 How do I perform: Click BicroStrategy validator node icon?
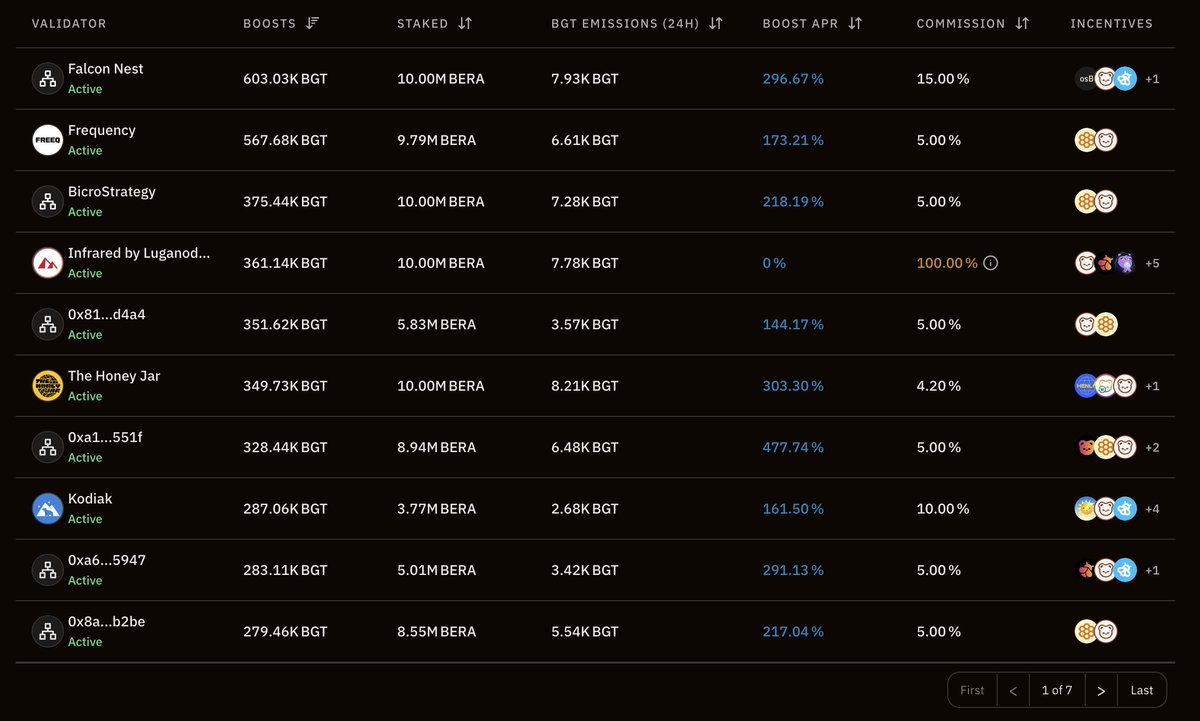47,201
